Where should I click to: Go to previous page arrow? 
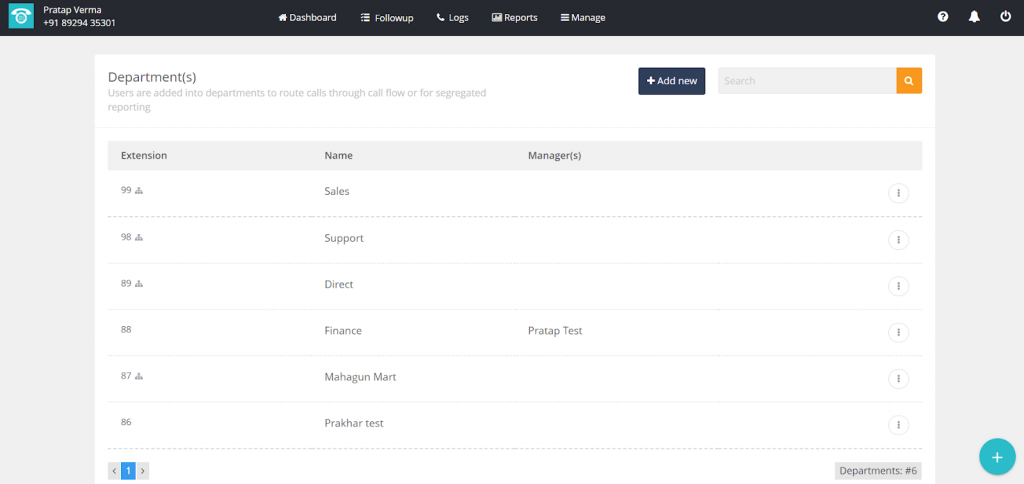coord(114,471)
